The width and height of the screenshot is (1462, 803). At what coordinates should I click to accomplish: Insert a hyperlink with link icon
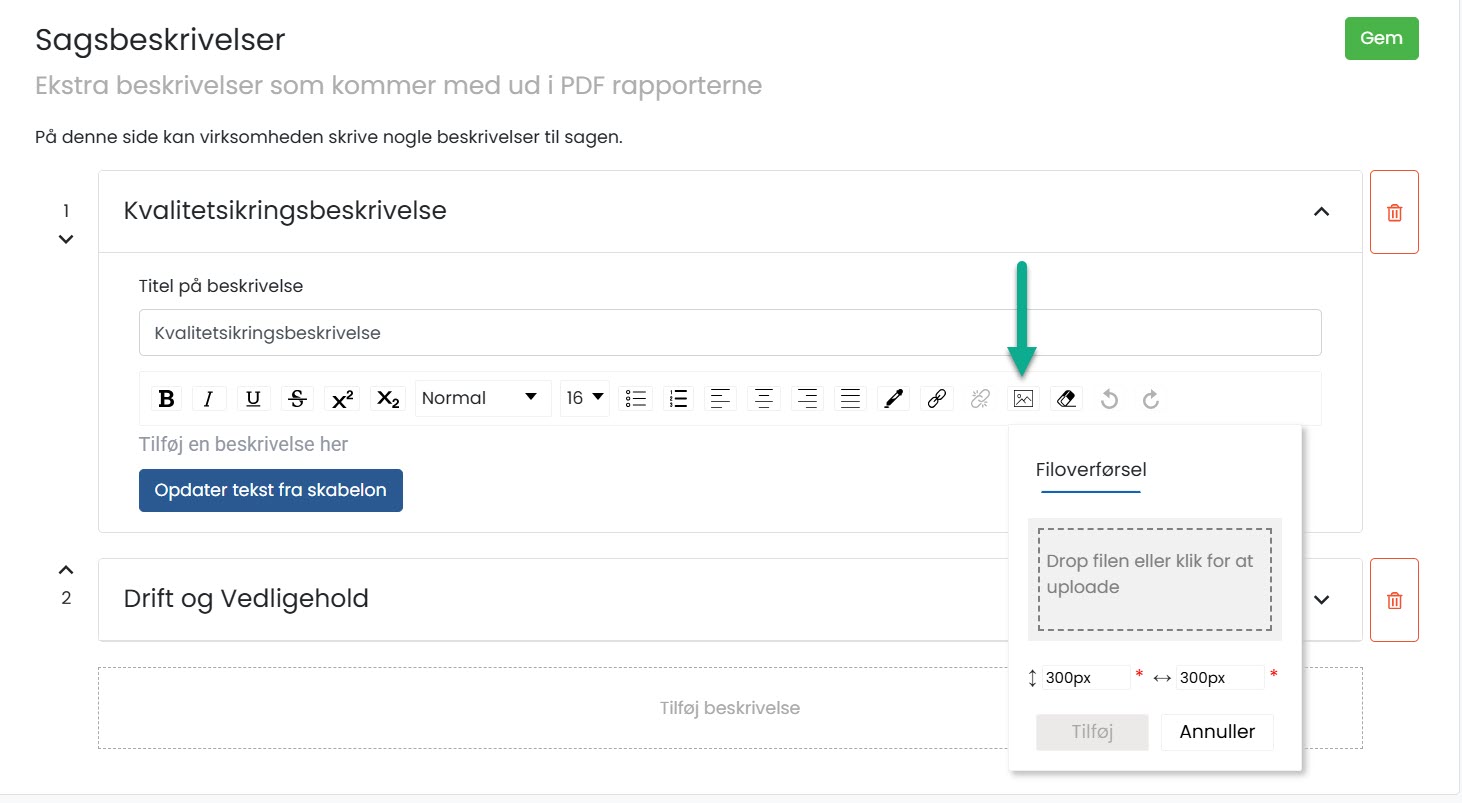pyautogui.click(x=936, y=399)
